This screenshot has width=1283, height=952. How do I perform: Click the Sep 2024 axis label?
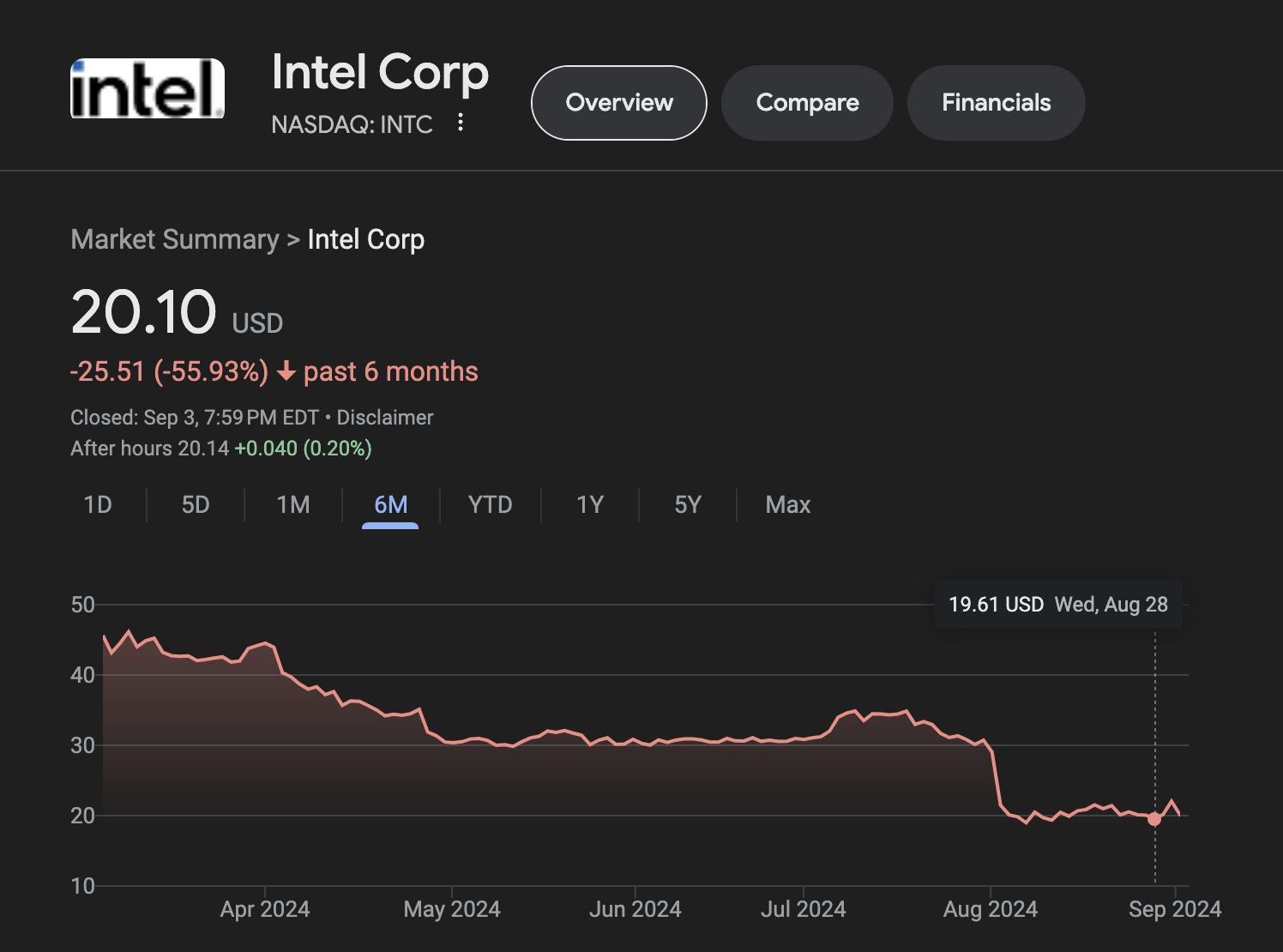[x=1175, y=909]
